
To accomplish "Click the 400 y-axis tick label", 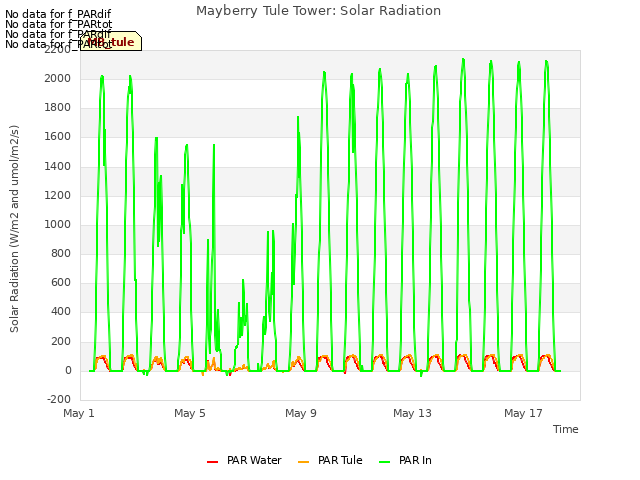I will pyautogui.click(x=61, y=312).
